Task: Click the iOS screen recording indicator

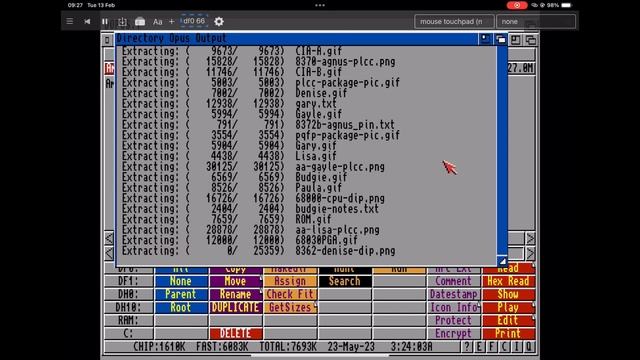Action: [517, 5]
